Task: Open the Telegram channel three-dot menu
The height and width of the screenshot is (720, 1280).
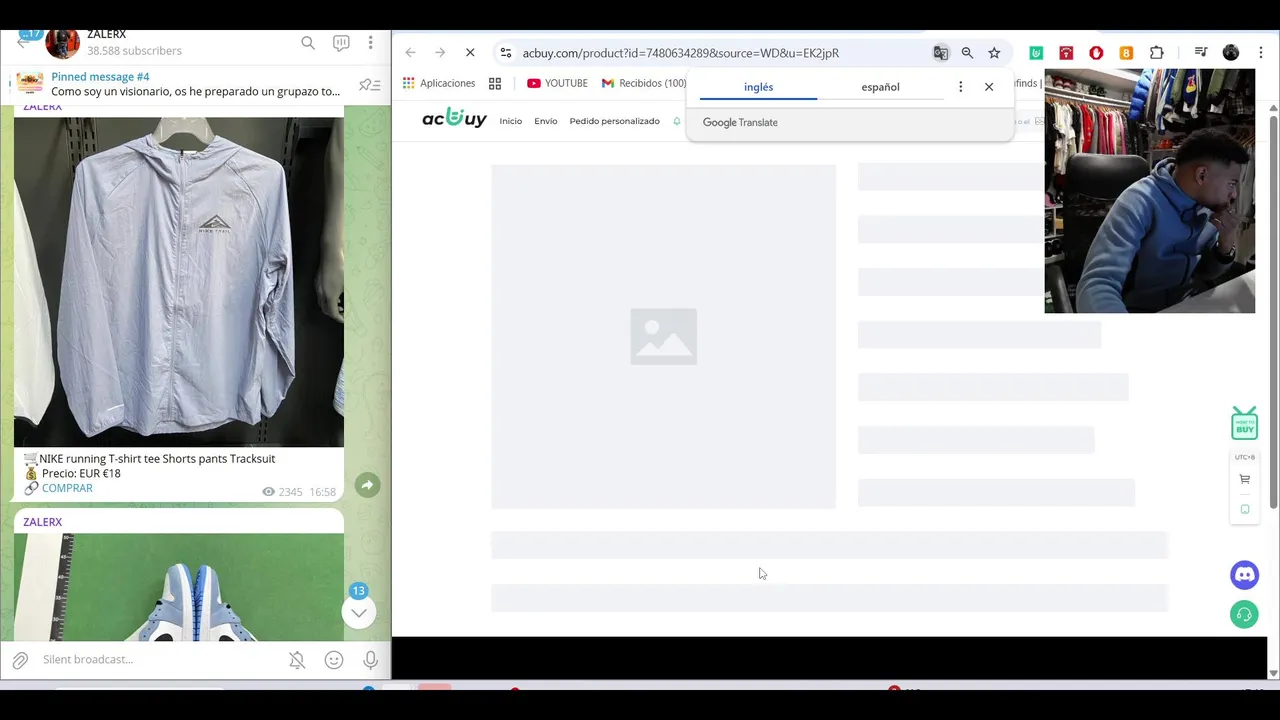Action: 370,43
